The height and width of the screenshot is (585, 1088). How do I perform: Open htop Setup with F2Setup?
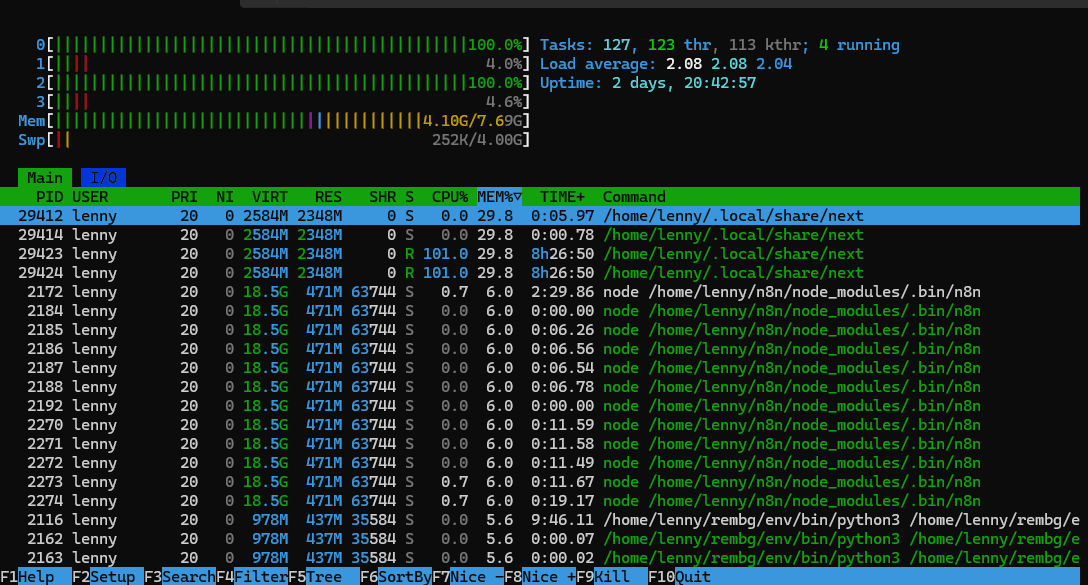coord(103,576)
